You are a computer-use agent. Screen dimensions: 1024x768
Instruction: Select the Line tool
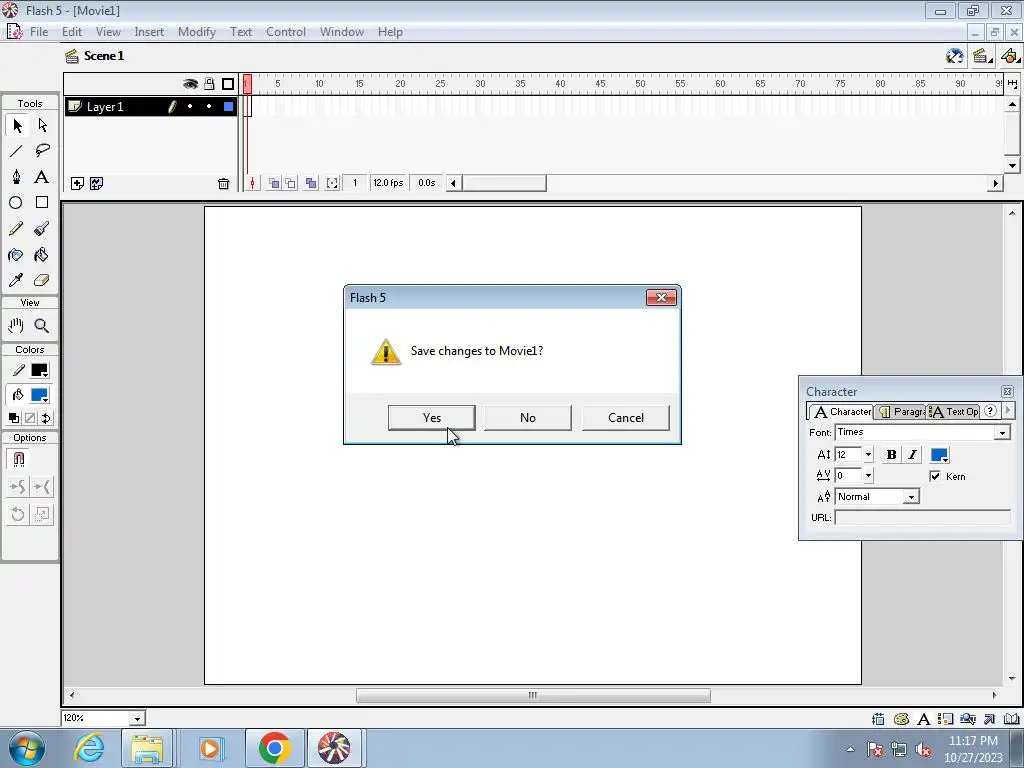pyautogui.click(x=16, y=151)
